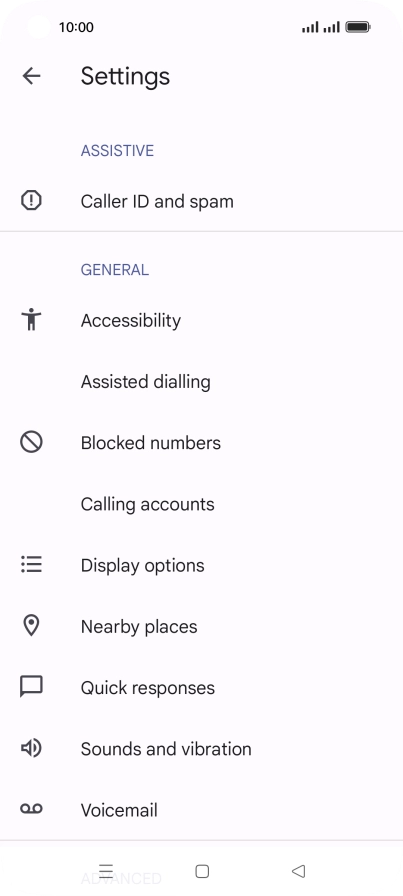
Task: Tap the Sounds and vibration speaker icon
Action: [31, 748]
